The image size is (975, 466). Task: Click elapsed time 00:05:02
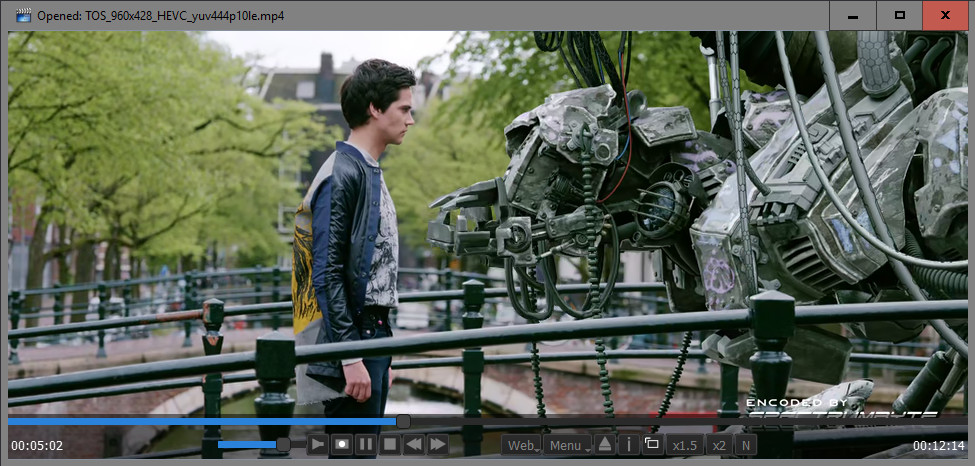[37, 445]
